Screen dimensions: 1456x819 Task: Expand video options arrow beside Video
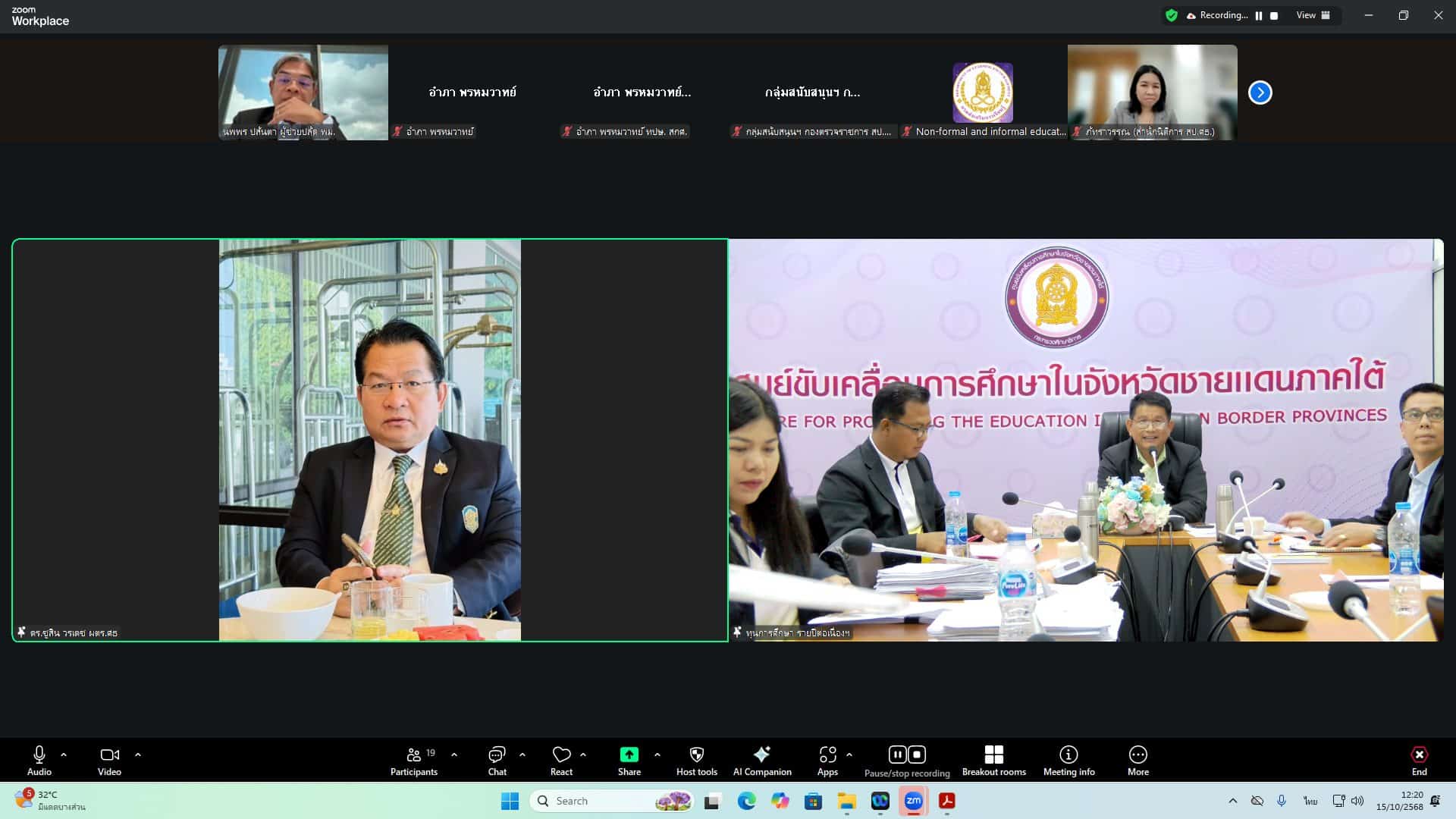[138, 755]
